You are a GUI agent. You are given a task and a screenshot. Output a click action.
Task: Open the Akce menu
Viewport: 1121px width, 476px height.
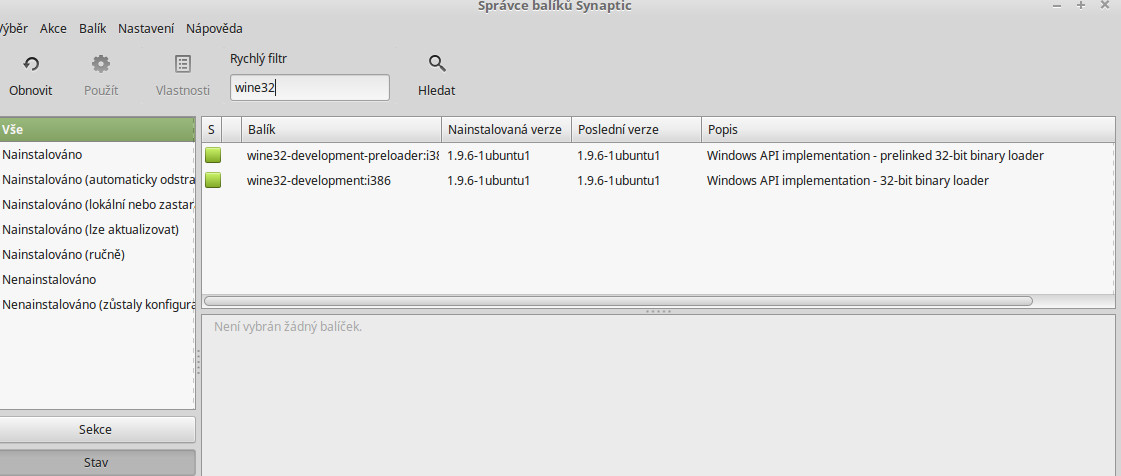(53, 29)
